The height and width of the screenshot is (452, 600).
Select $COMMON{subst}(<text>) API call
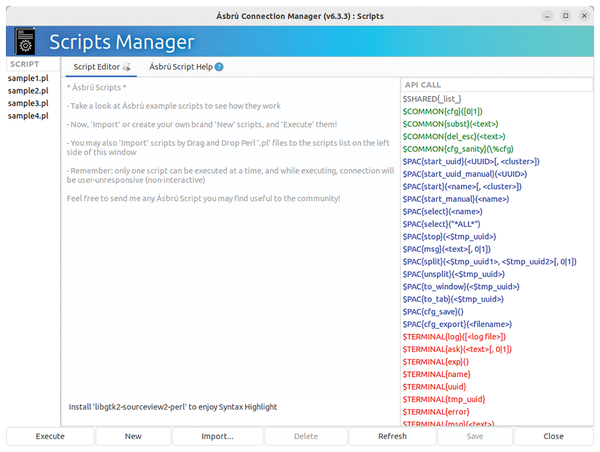pyautogui.click(x=450, y=124)
